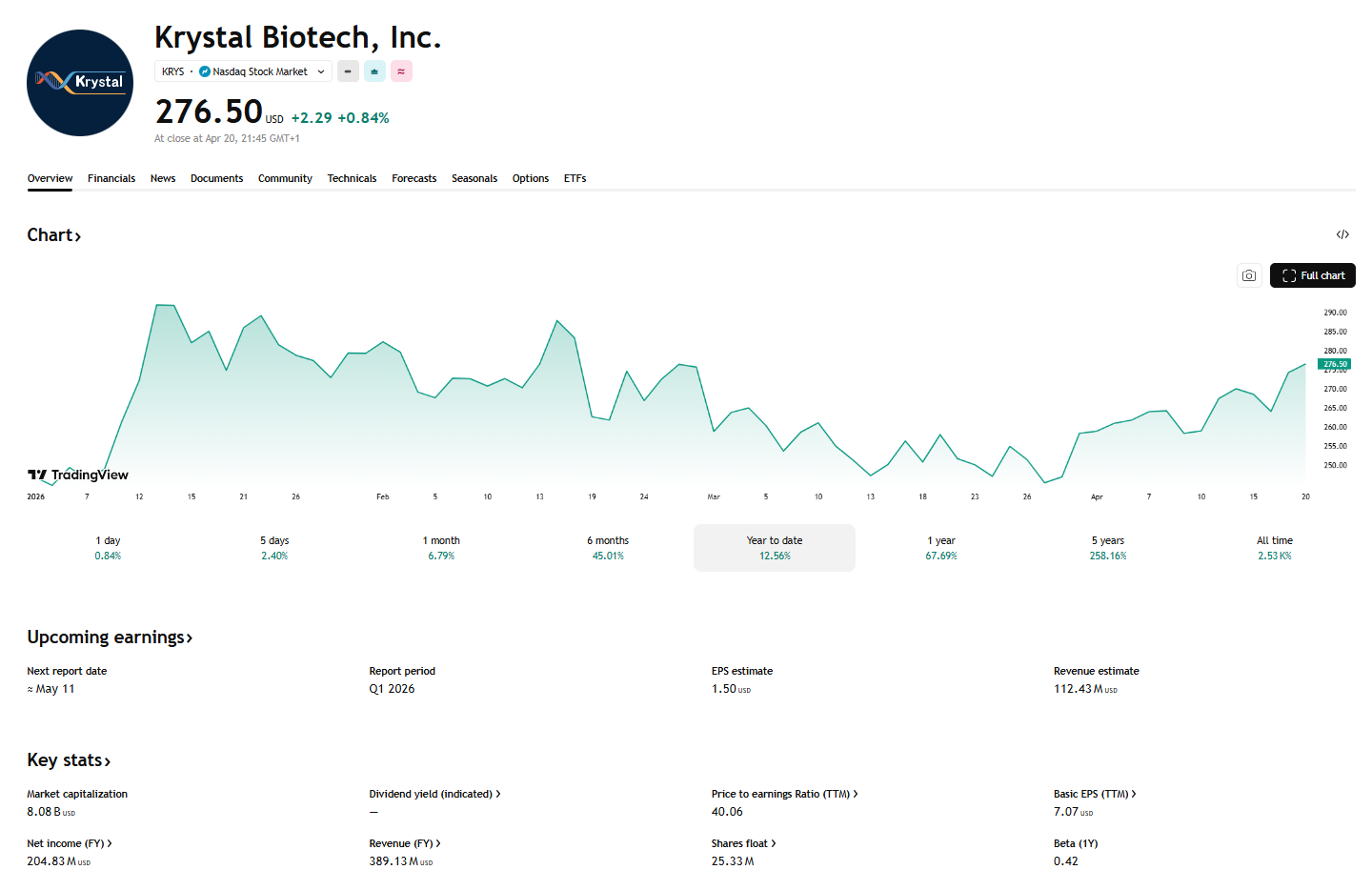This screenshot has width=1372, height=870.
Task: Open the embed code icon for chart
Action: pos(1342,234)
